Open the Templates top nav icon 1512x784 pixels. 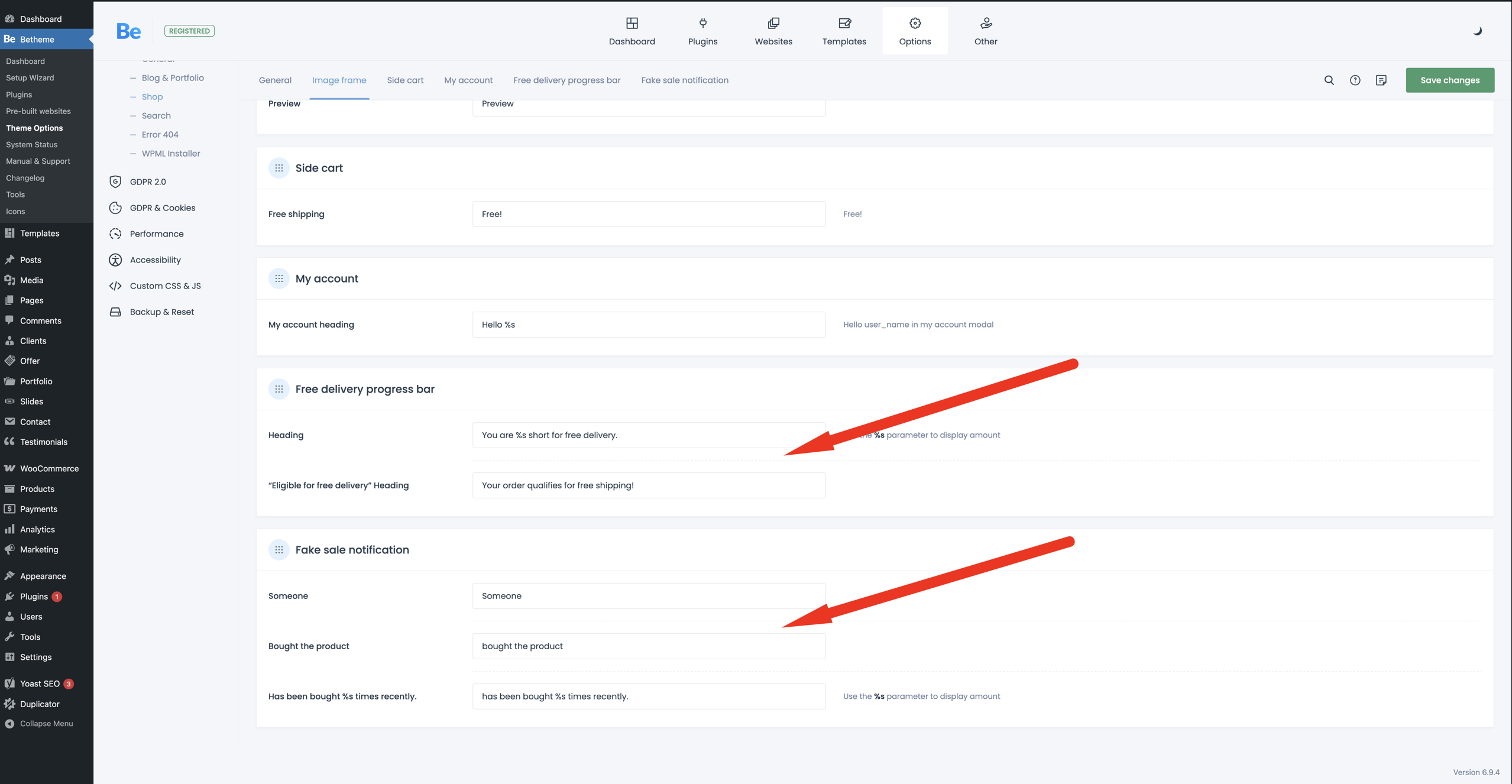tap(844, 31)
